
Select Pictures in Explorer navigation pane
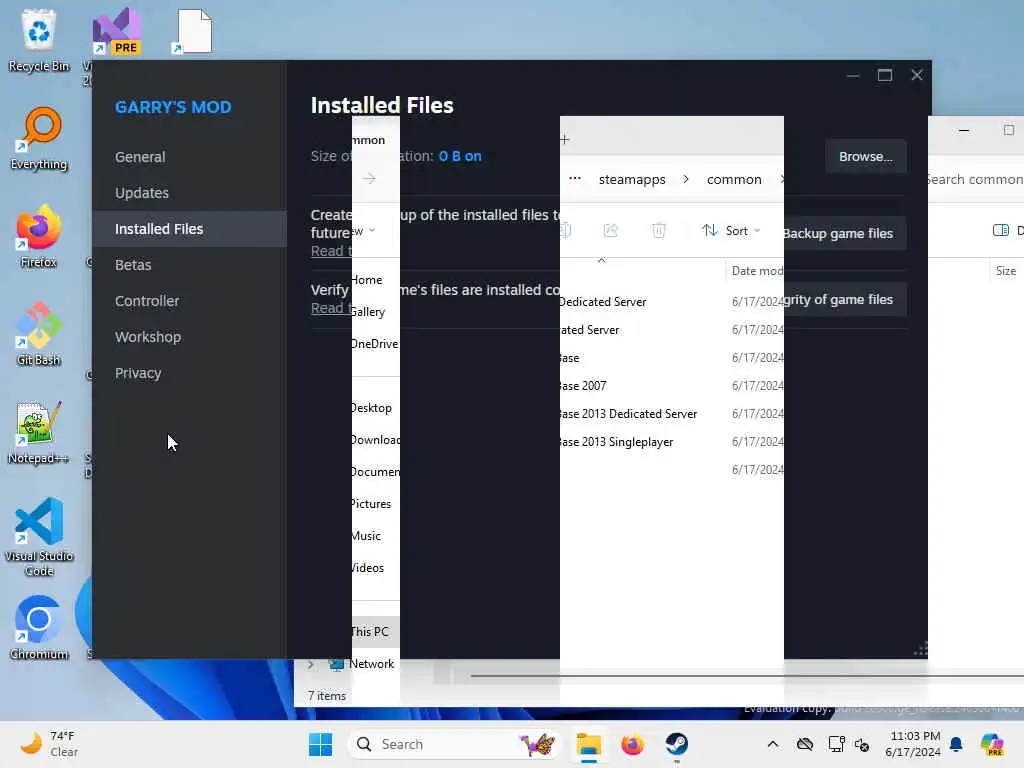370,504
